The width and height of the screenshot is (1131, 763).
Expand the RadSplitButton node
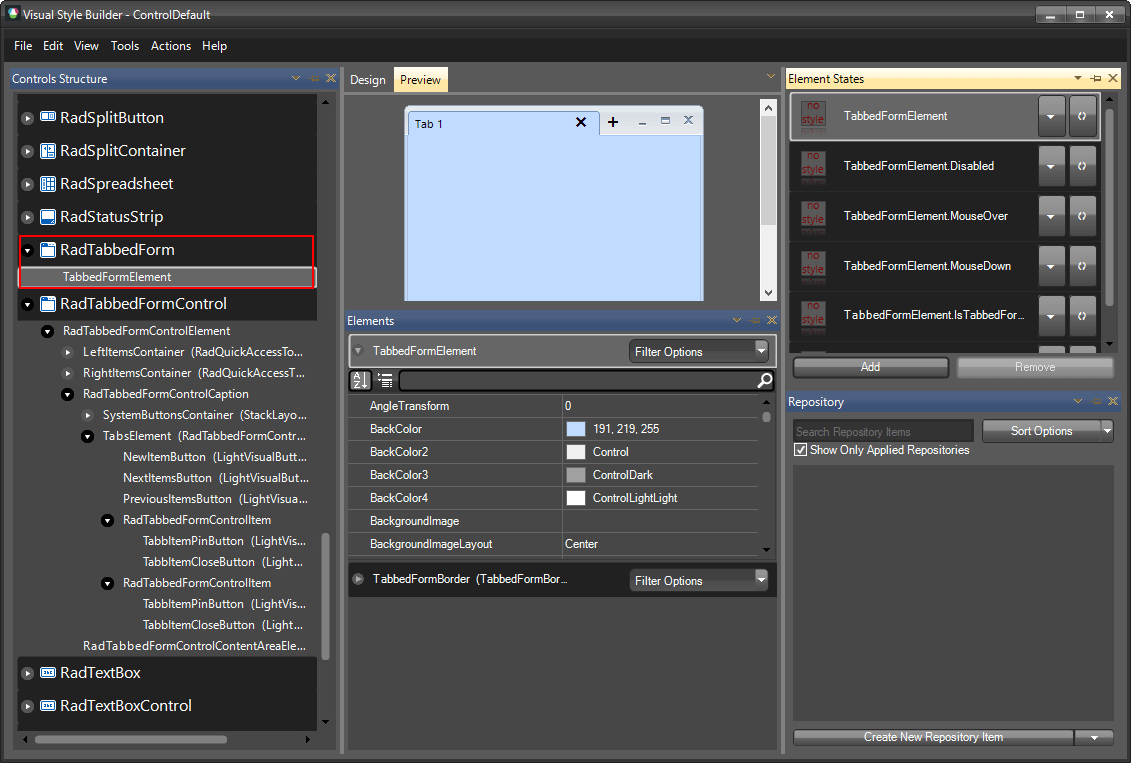(x=27, y=118)
